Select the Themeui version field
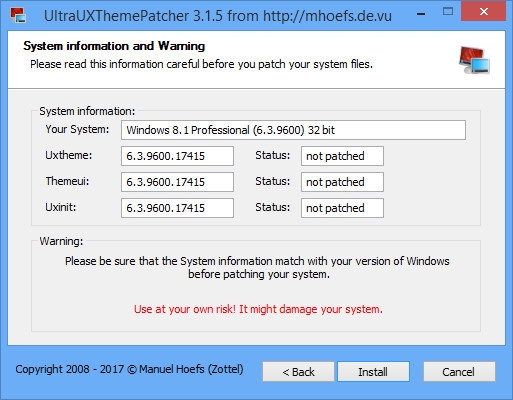513x400 pixels. click(x=177, y=182)
